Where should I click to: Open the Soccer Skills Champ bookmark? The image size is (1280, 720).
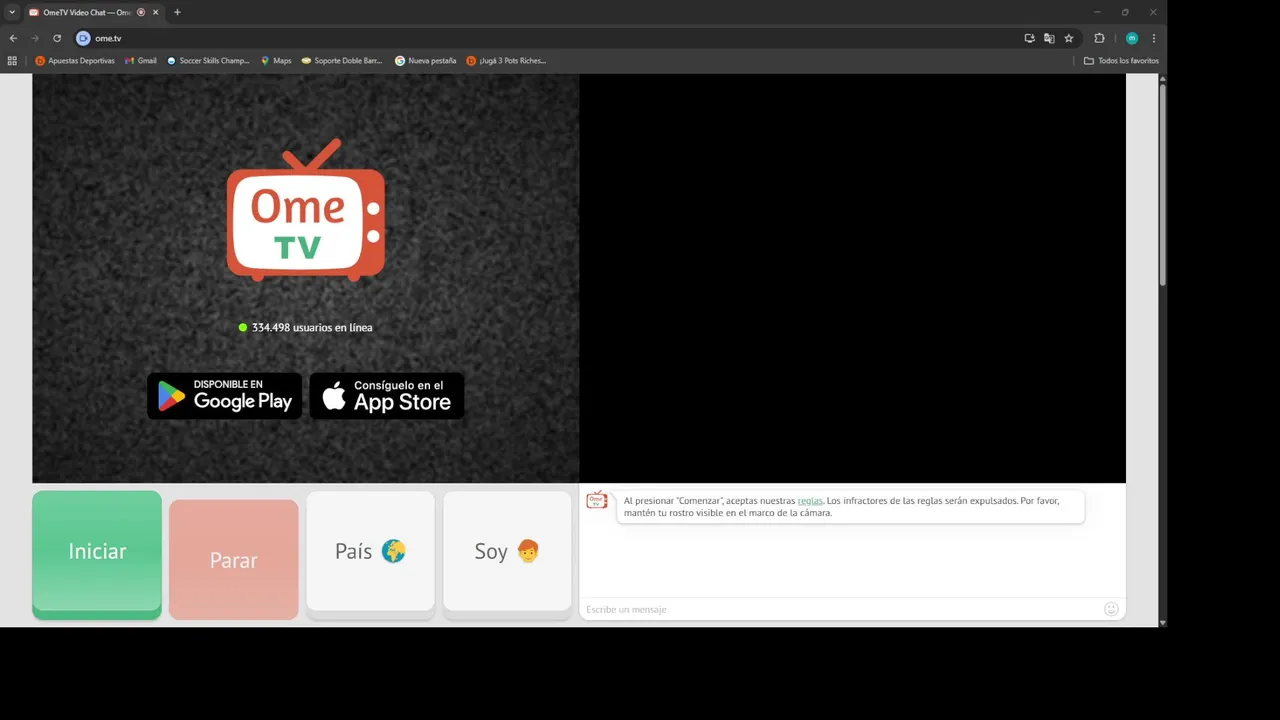tap(208, 61)
